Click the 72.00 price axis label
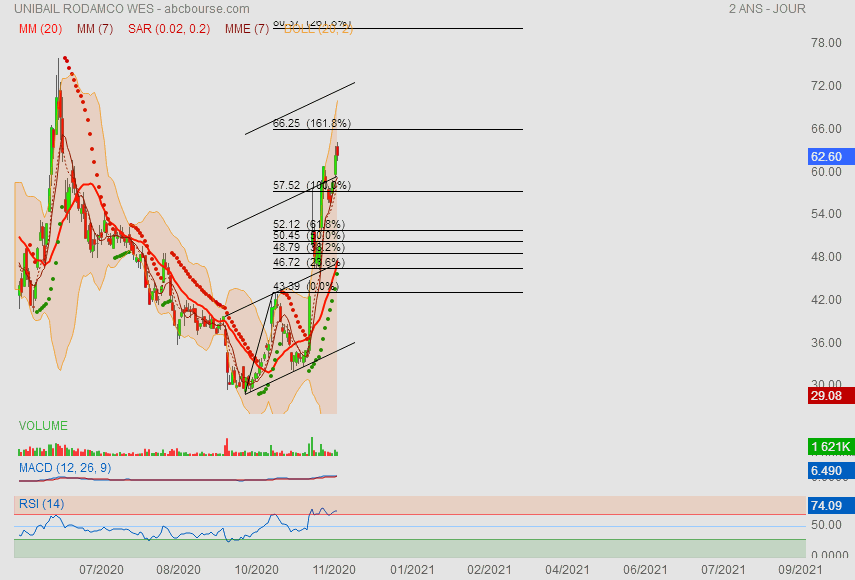The height and width of the screenshot is (580, 855). (x=826, y=86)
